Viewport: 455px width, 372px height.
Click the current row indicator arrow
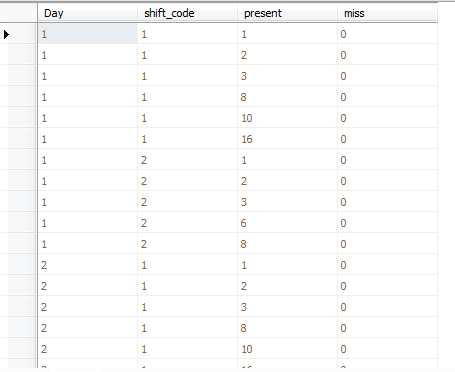coord(6,34)
